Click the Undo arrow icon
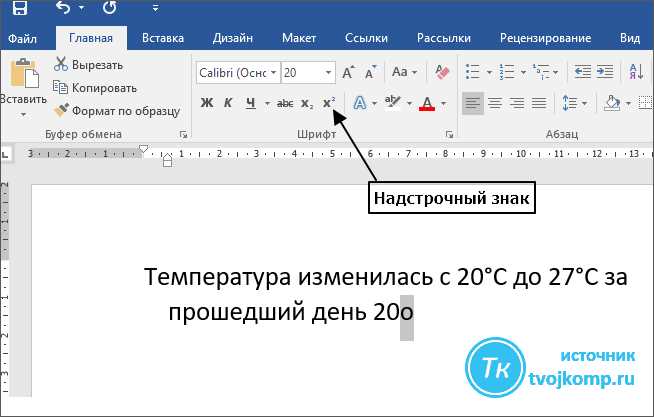 click(x=64, y=9)
